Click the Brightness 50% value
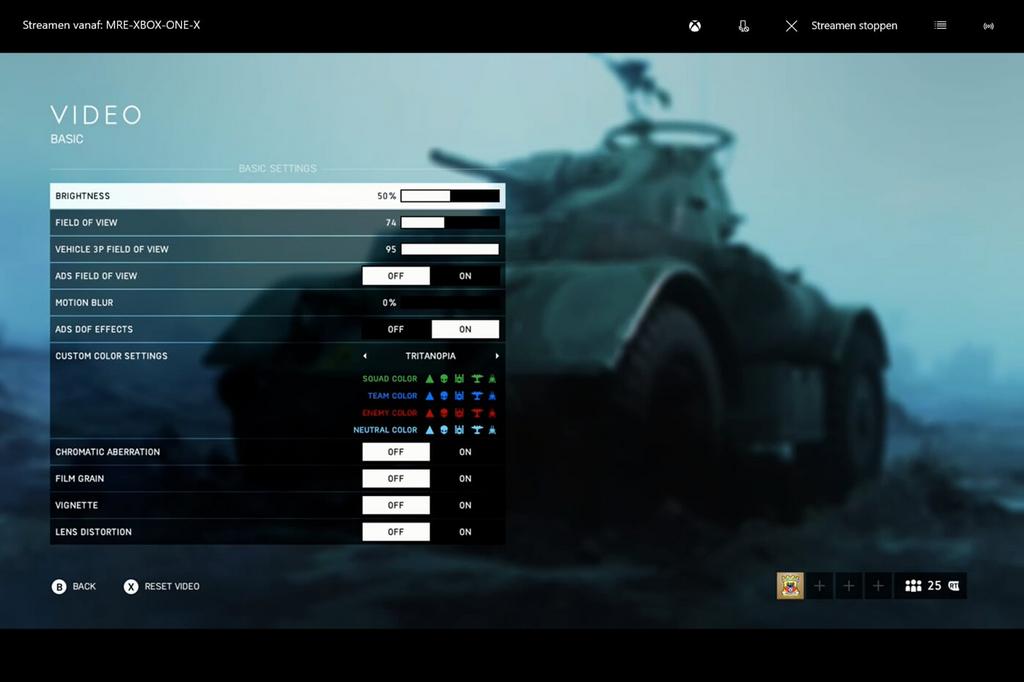 [387, 196]
